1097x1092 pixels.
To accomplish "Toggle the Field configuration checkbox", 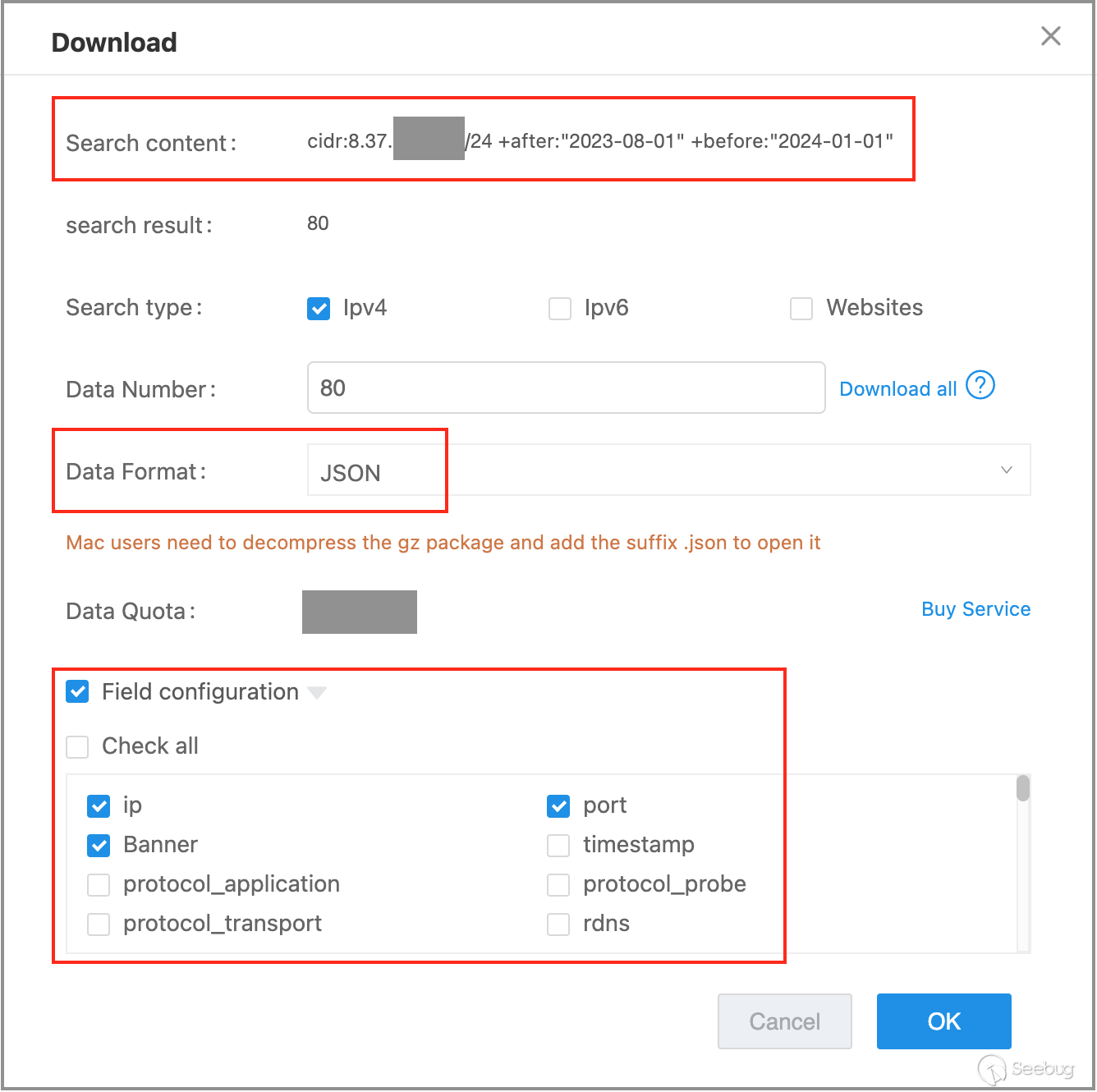I will pyautogui.click(x=78, y=692).
